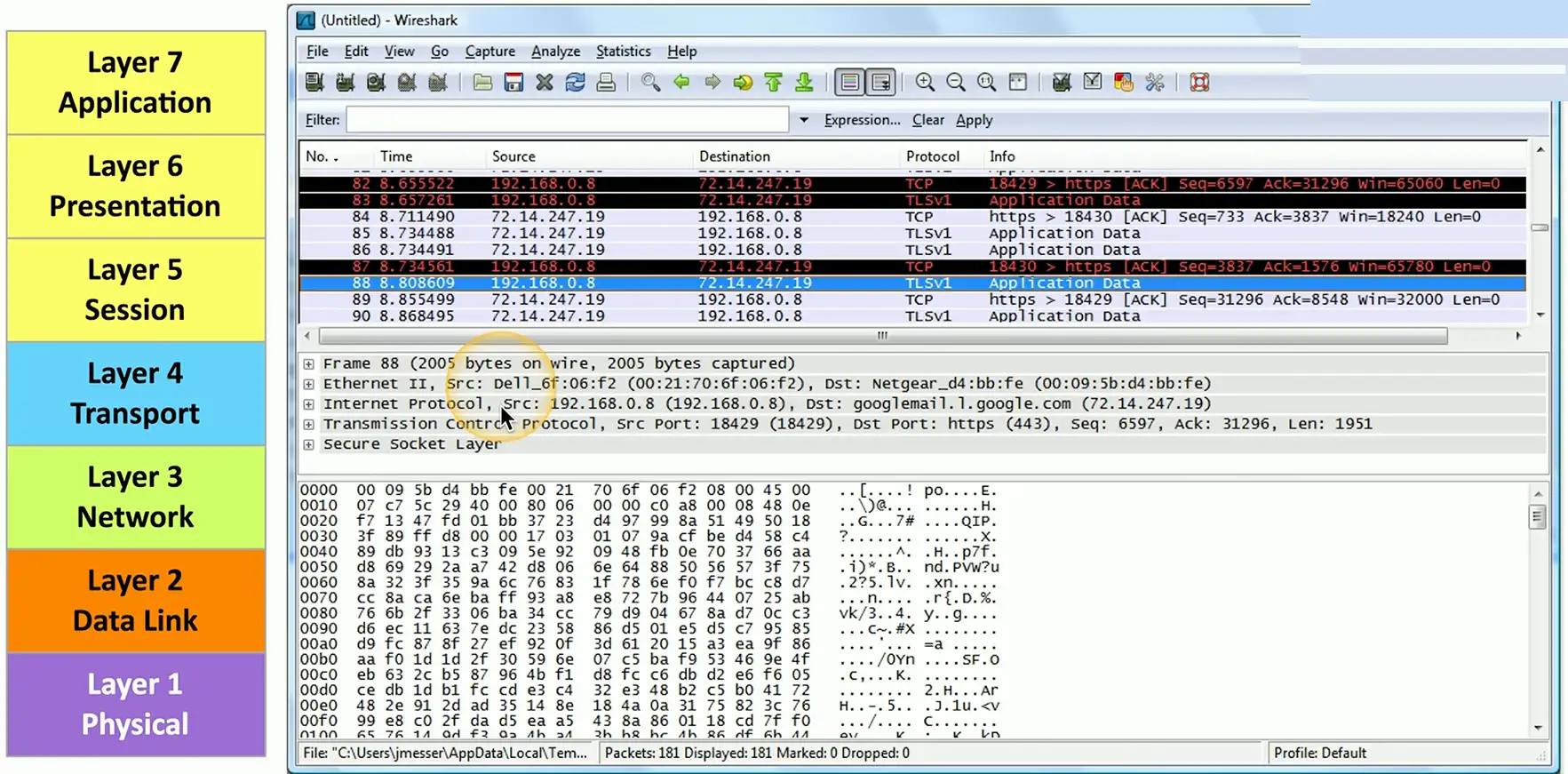Viewport: 1568px width, 774px height.
Task: Open help via lifebuoy icon
Action: [x=1199, y=83]
